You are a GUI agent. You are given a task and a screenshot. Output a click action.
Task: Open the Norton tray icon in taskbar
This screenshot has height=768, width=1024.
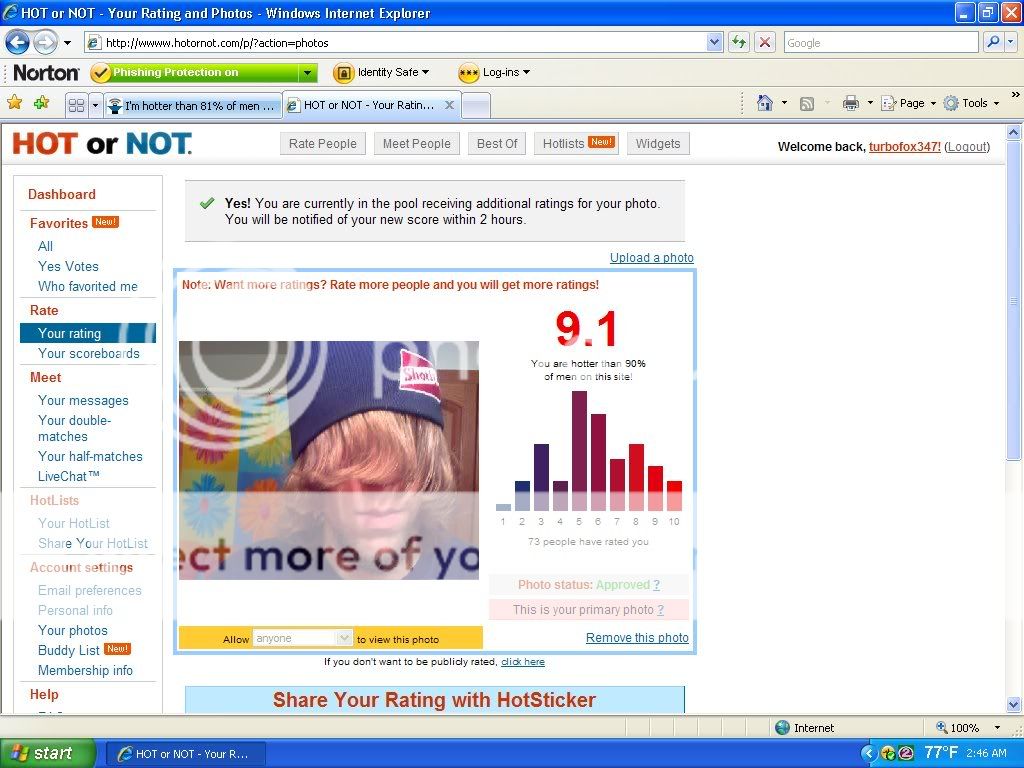click(x=888, y=753)
